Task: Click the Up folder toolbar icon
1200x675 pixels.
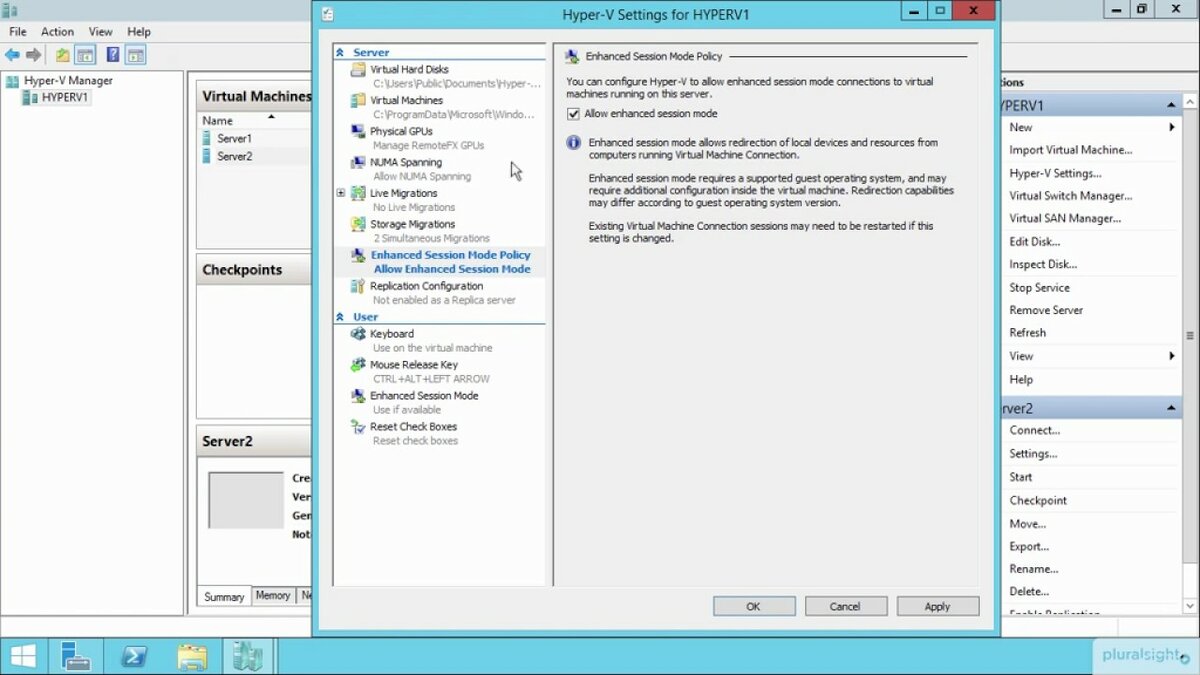Action: pyautogui.click(x=63, y=55)
